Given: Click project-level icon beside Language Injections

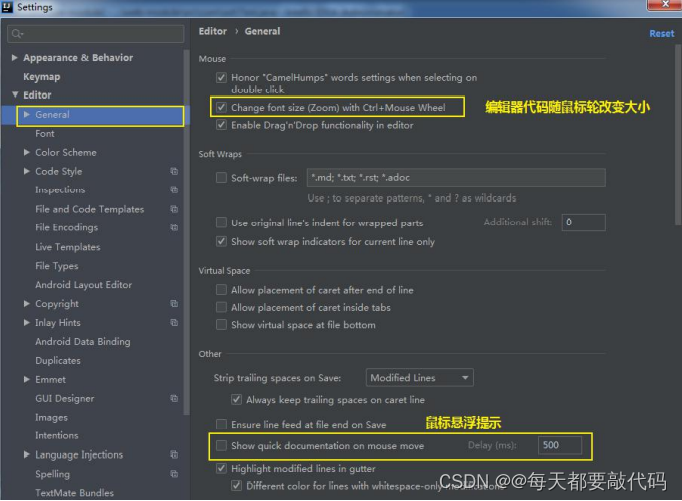Looking at the screenshot, I should click(174, 455).
